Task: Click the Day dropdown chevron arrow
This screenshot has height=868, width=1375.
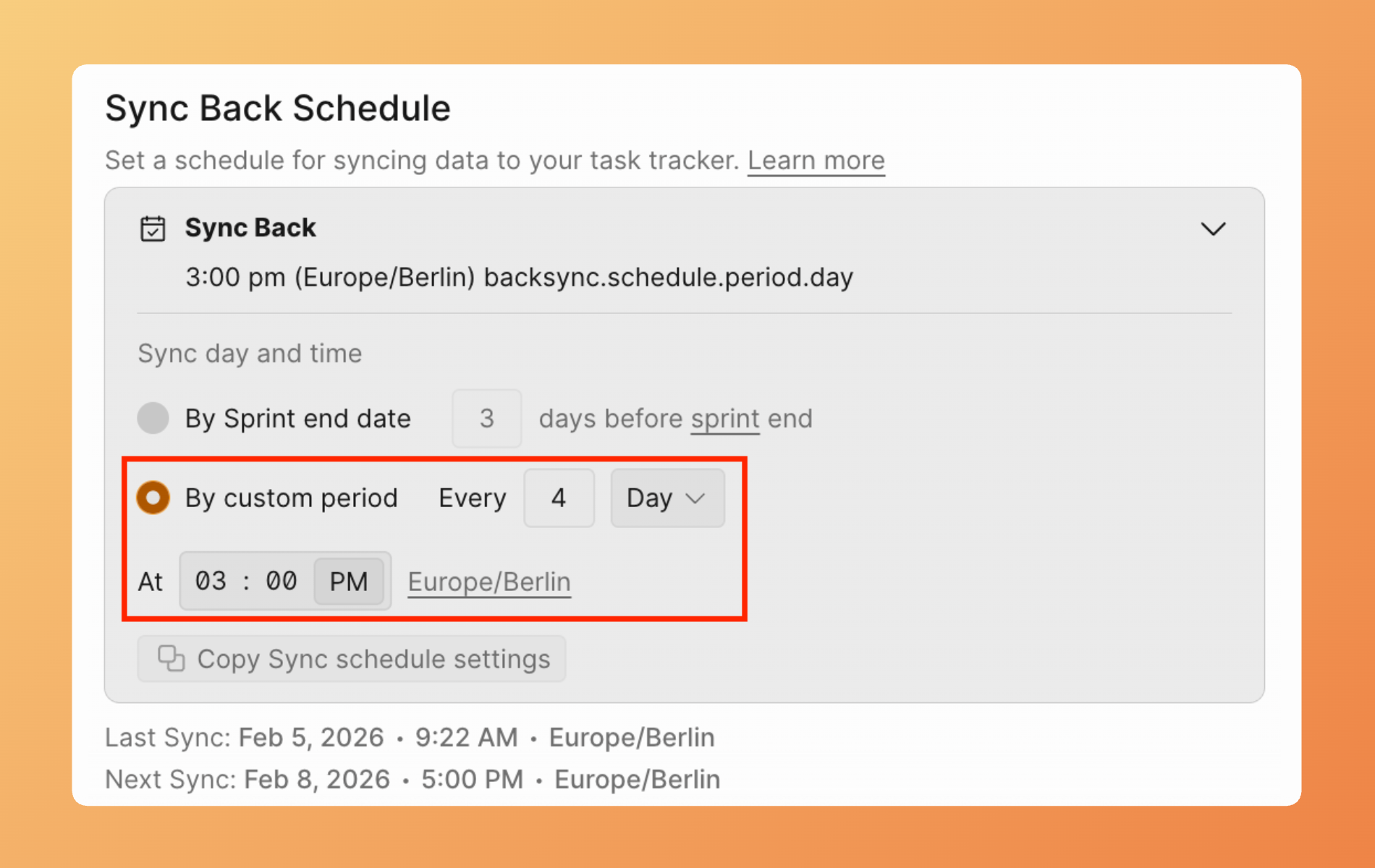Action: click(695, 498)
